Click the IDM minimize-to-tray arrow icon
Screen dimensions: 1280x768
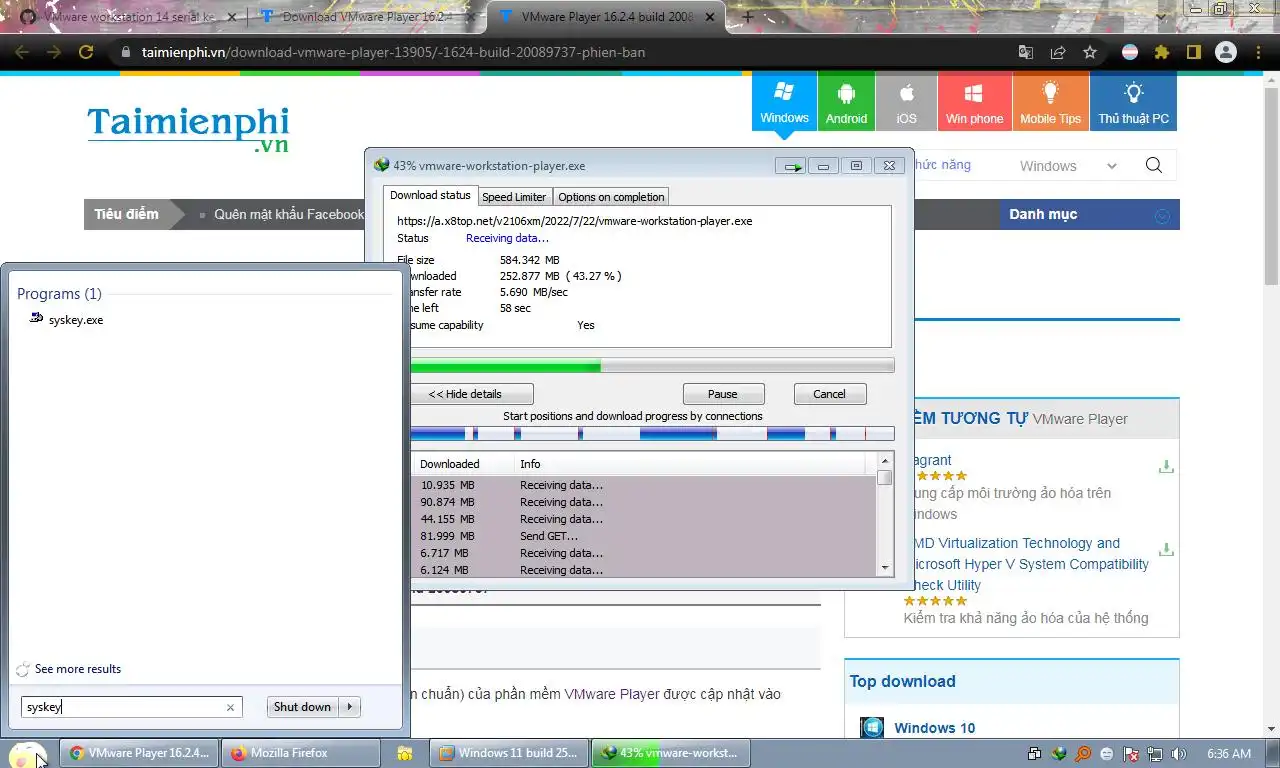click(790, 166)
